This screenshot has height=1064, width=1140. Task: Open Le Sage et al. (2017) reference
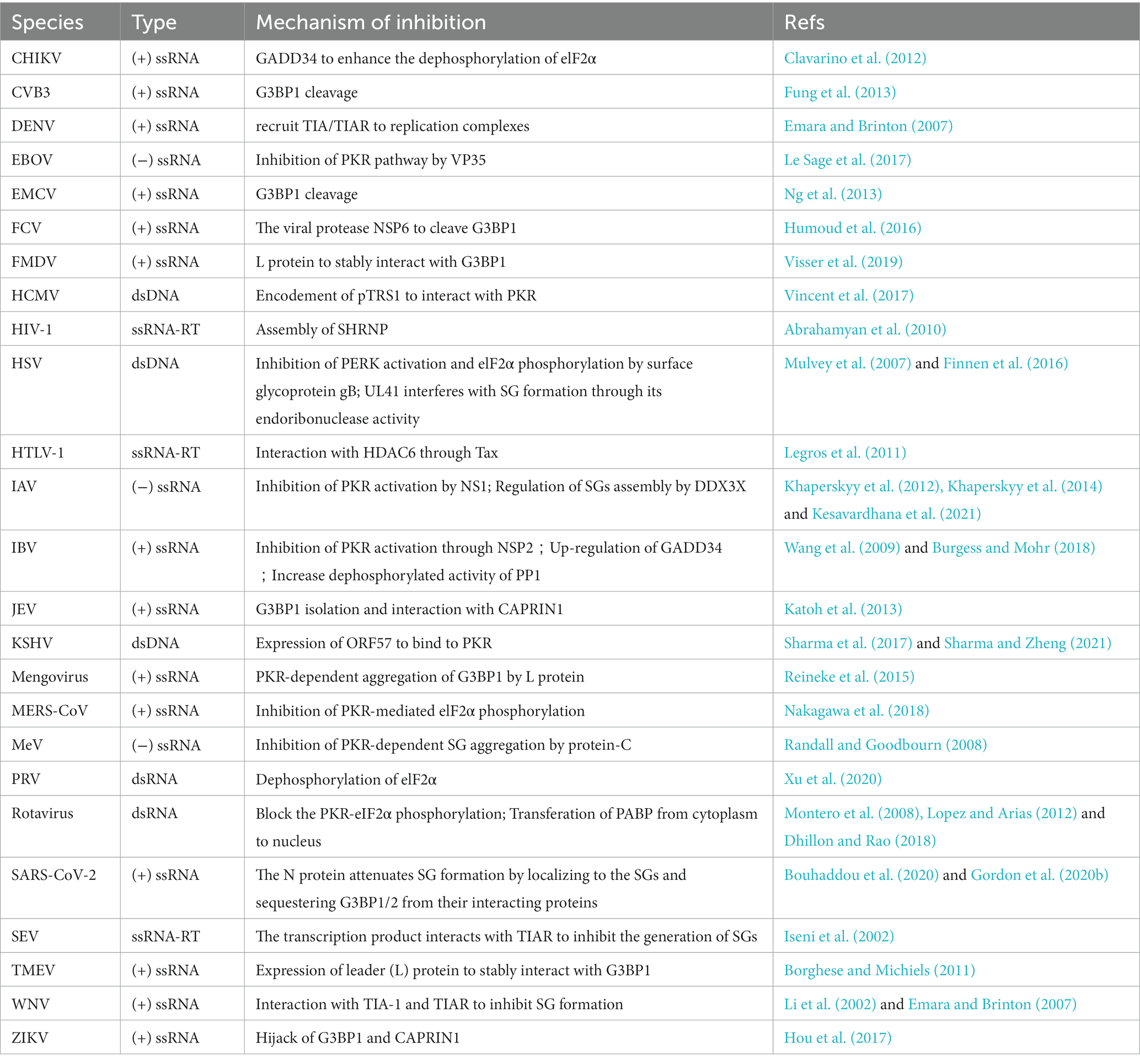tap(848, 159)
